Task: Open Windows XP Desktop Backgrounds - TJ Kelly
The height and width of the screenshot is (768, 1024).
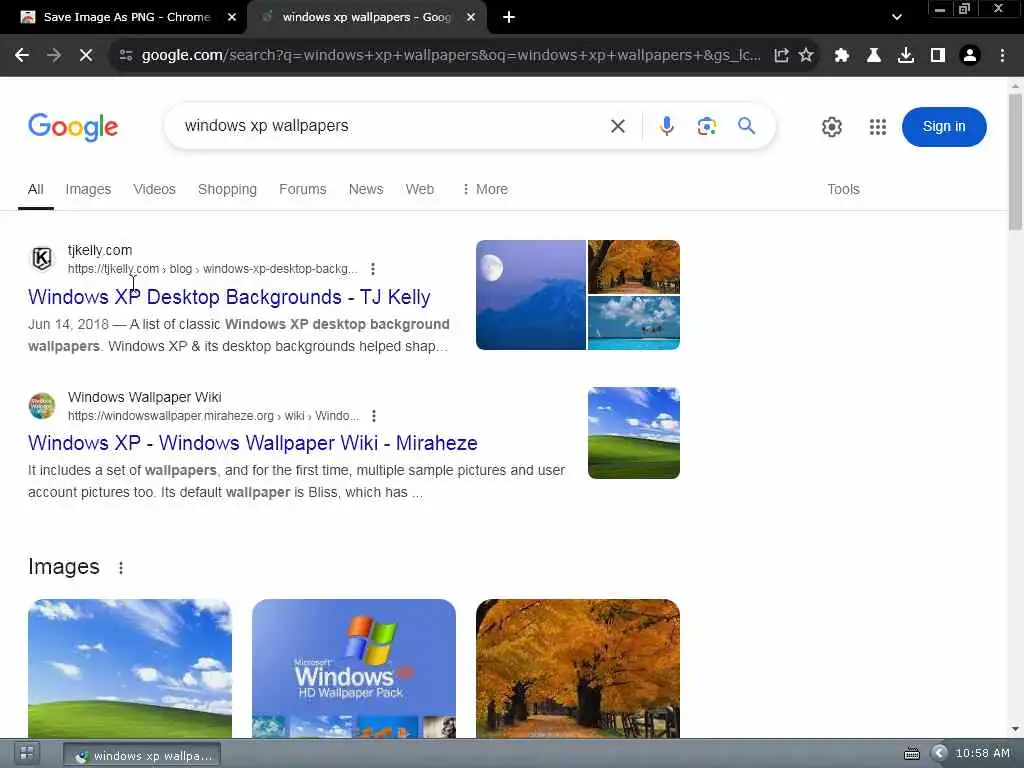Action: coord(229,297)
